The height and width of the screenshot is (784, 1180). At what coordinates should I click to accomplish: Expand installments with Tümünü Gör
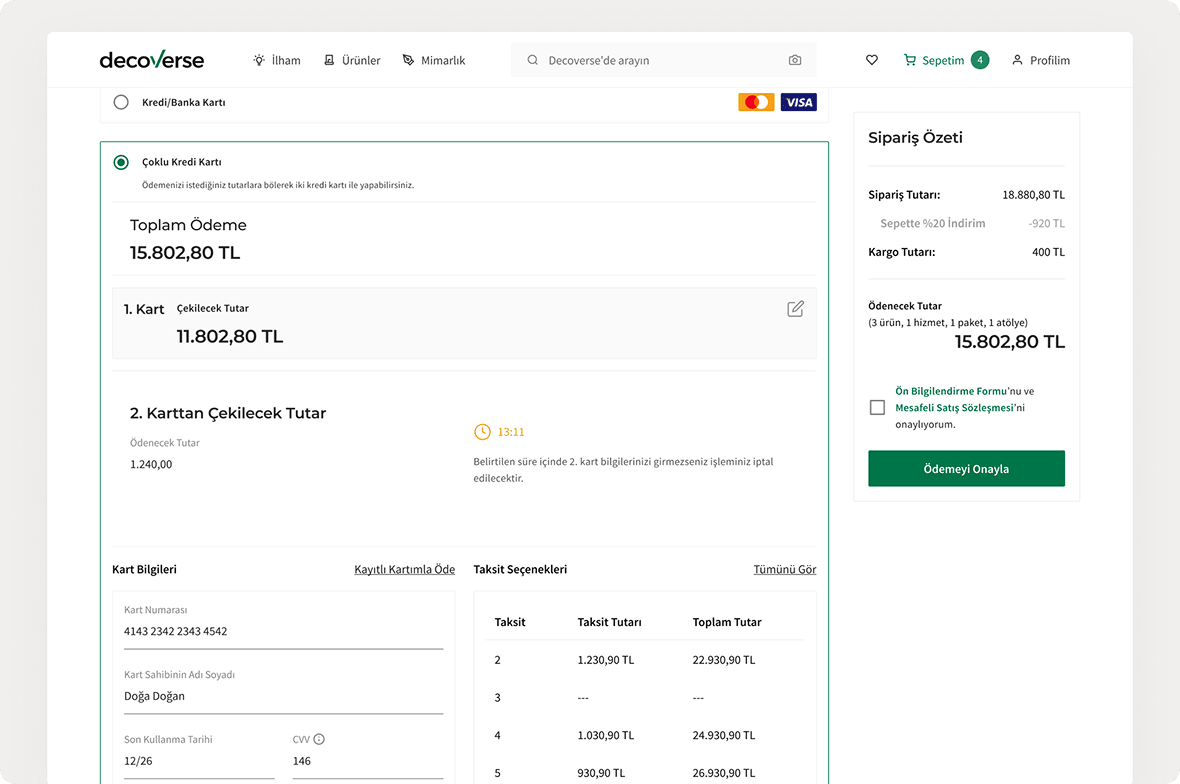tap(784, 570)
